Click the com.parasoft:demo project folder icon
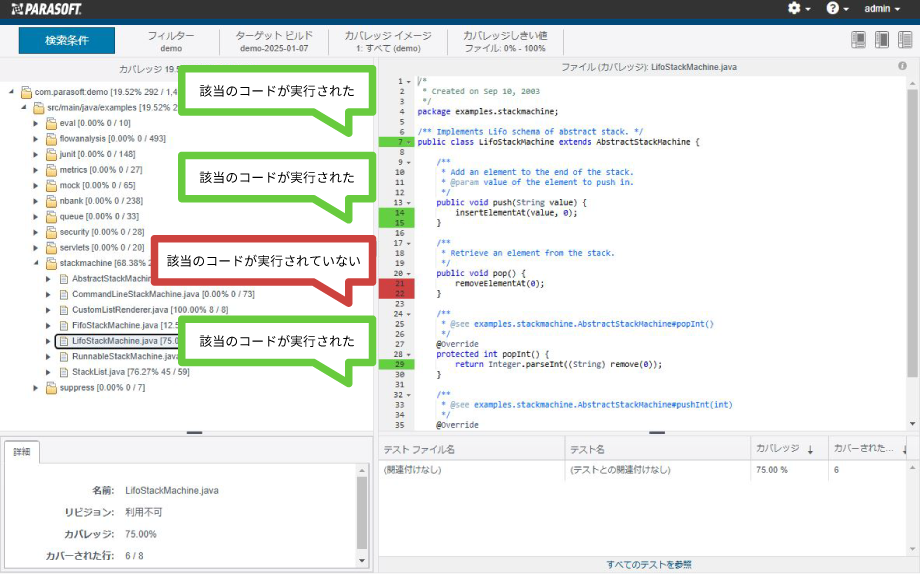Image resolution: width=920 pixels, height=574 pixels. click(26, 92)
